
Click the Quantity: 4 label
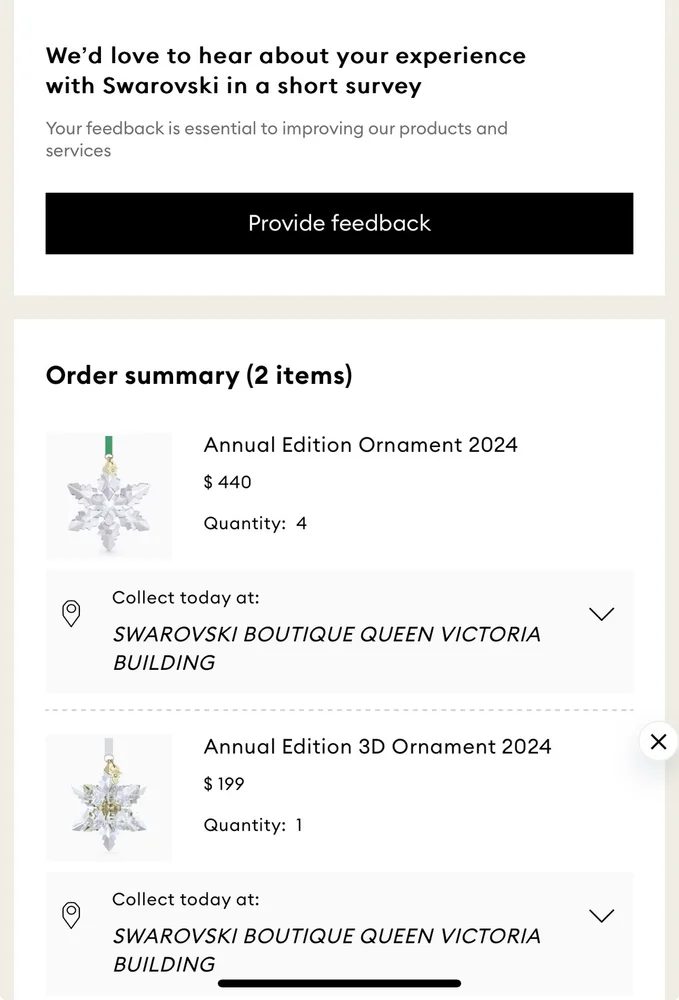click(255, 523)
